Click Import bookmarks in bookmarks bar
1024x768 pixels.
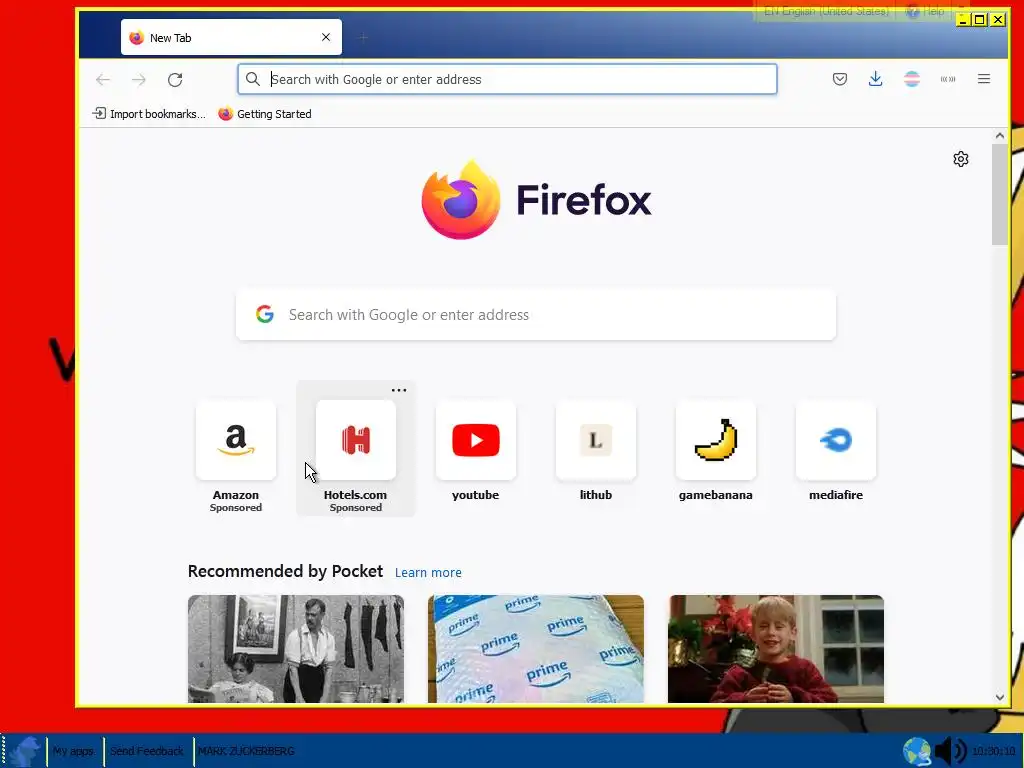(149, 114)
